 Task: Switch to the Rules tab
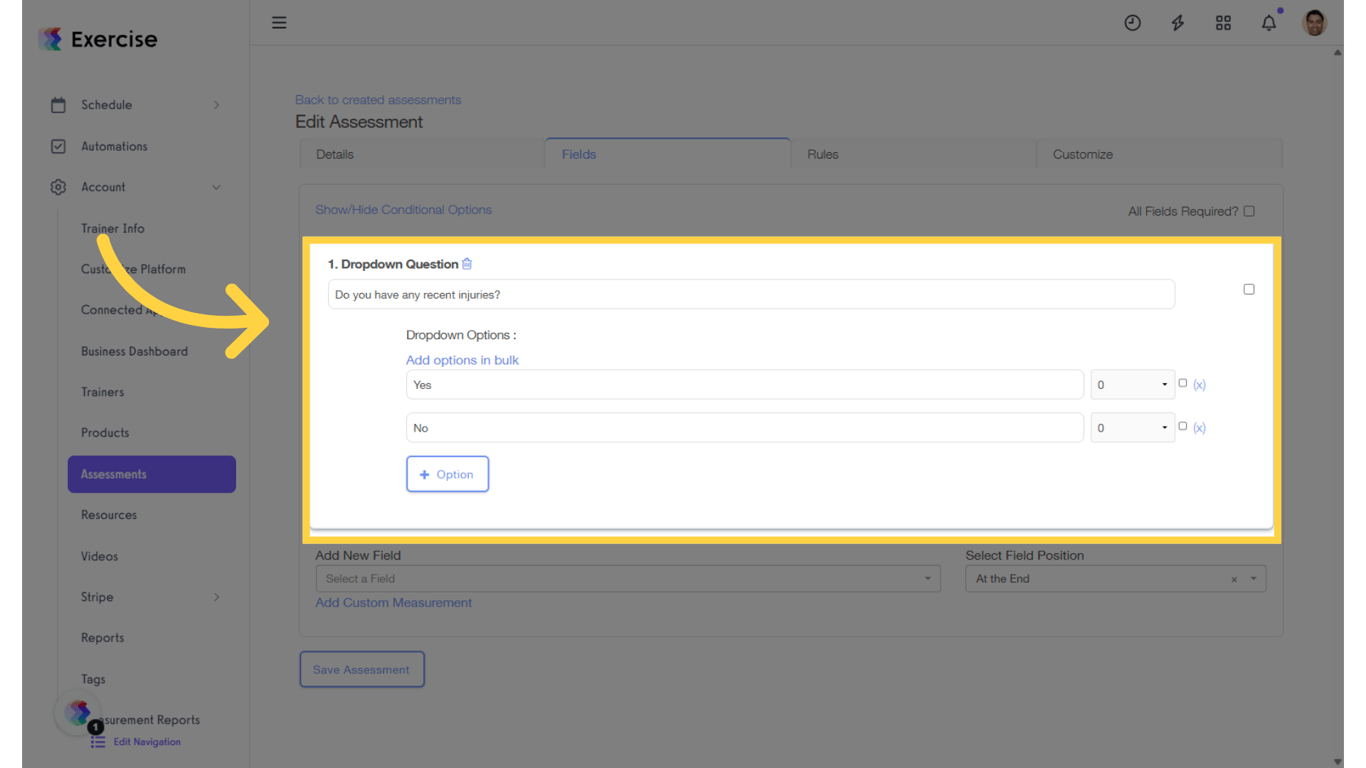pyautogui.click(x=822, y=154)
